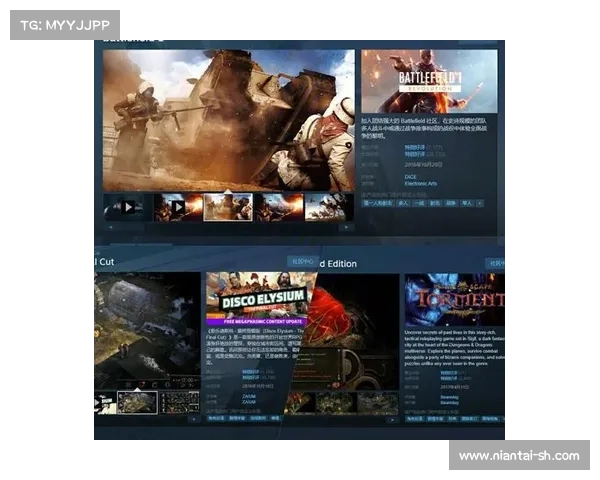Open the recent reviews 特别好评 link for Battlefield 1
Image resolution: width=600 pixels, height=480 pixels.
[x=415, y=147]
